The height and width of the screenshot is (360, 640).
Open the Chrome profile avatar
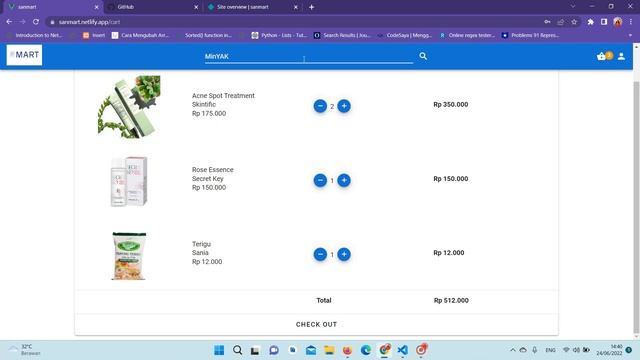click(x=618, y=22)
